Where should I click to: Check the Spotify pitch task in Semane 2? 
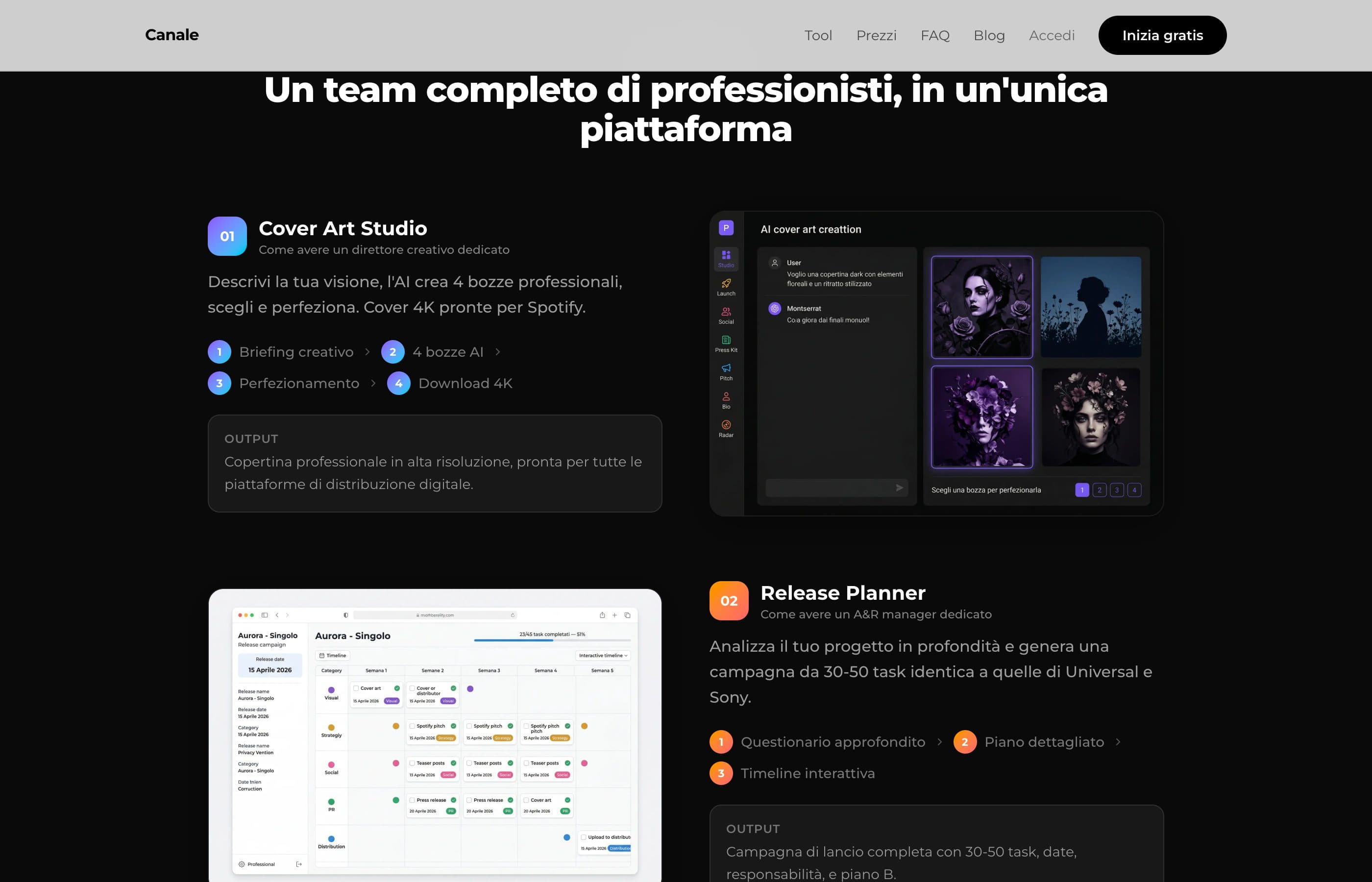point(412,726)
